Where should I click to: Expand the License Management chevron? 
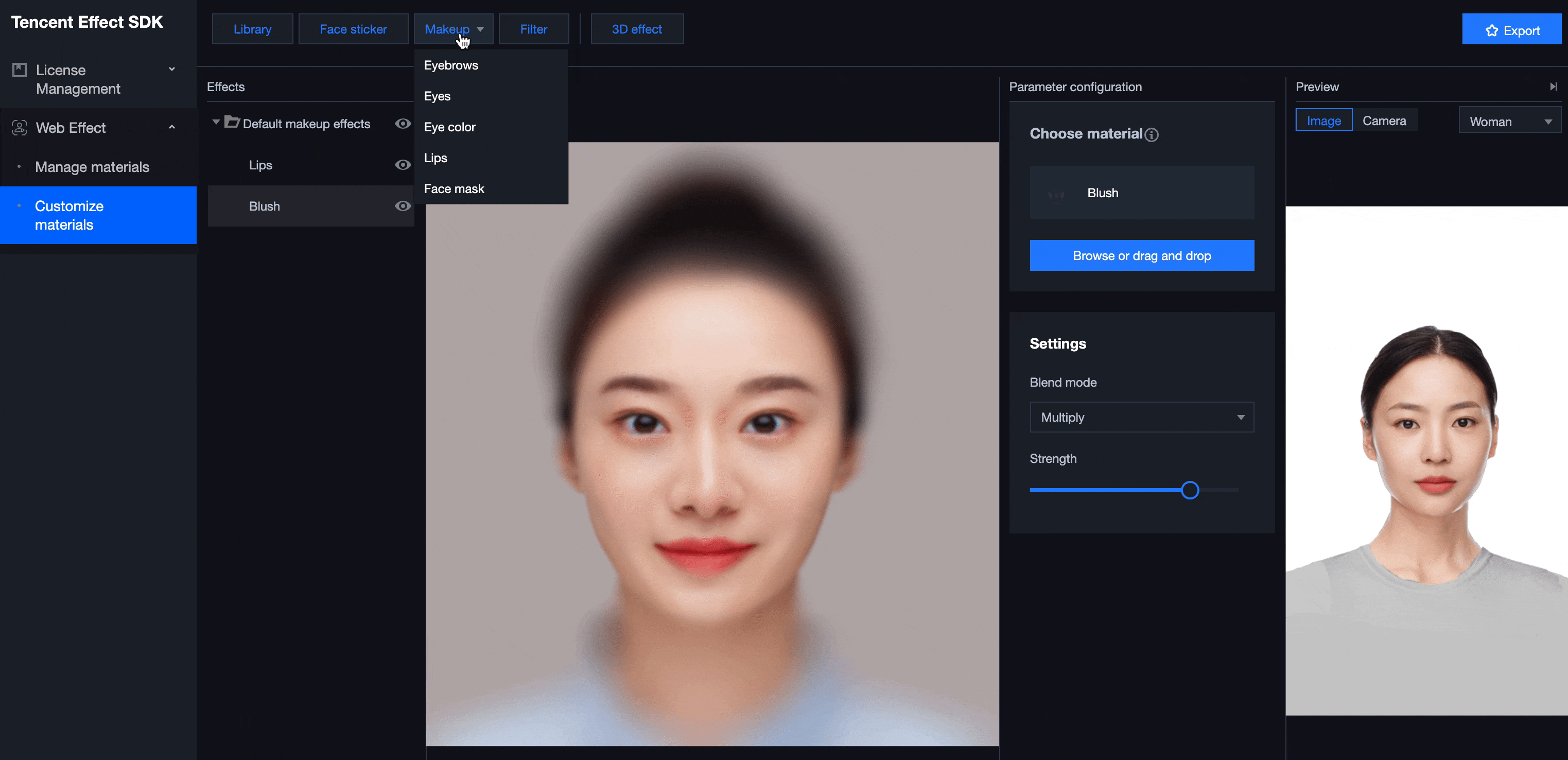click(171, 70)
